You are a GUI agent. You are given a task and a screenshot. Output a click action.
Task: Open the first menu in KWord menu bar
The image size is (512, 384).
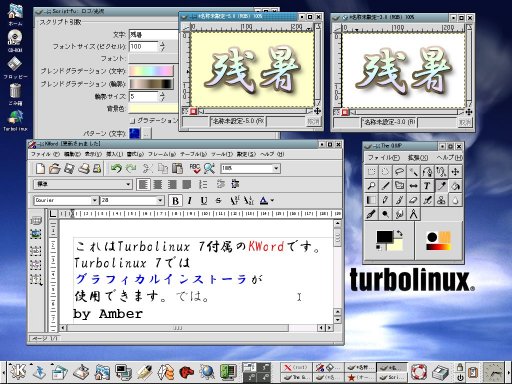tap(45, 154)
